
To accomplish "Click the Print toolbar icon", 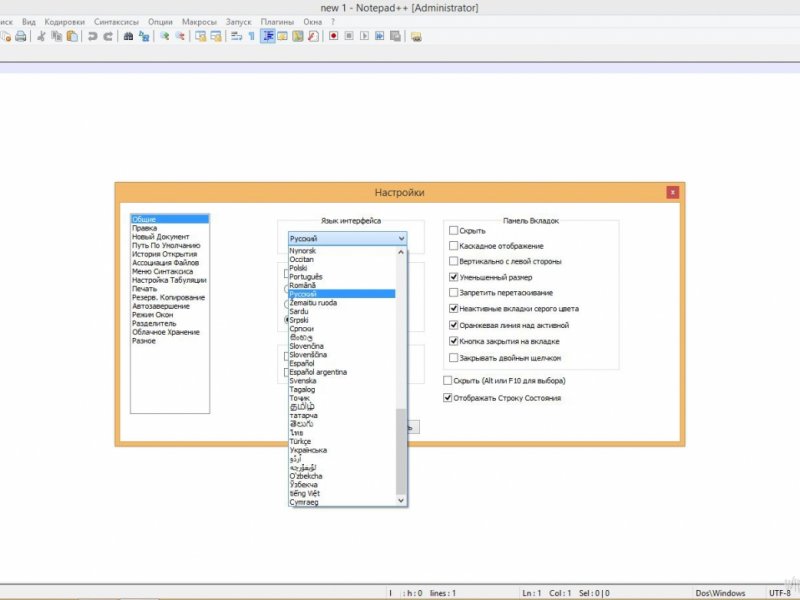I will [x=21, y=36].
